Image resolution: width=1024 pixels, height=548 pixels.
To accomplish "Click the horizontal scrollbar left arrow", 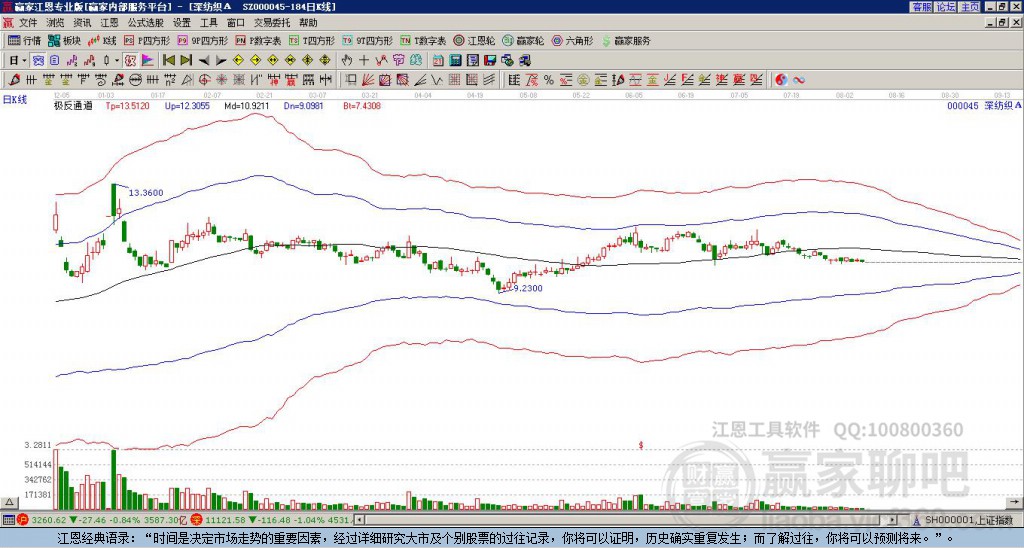I will (359, 520).
